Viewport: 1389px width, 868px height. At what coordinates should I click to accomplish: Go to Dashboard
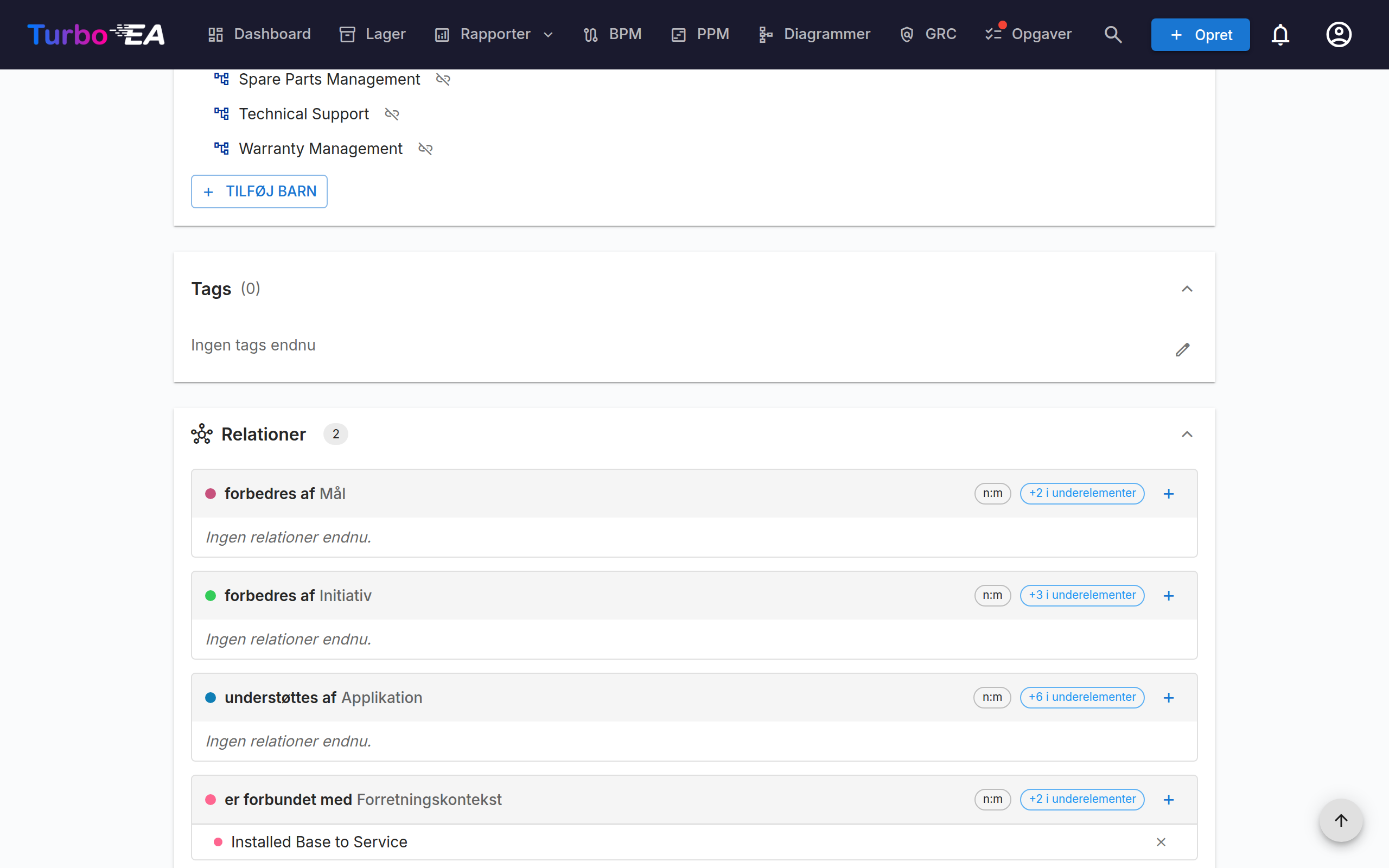[259, 34]
